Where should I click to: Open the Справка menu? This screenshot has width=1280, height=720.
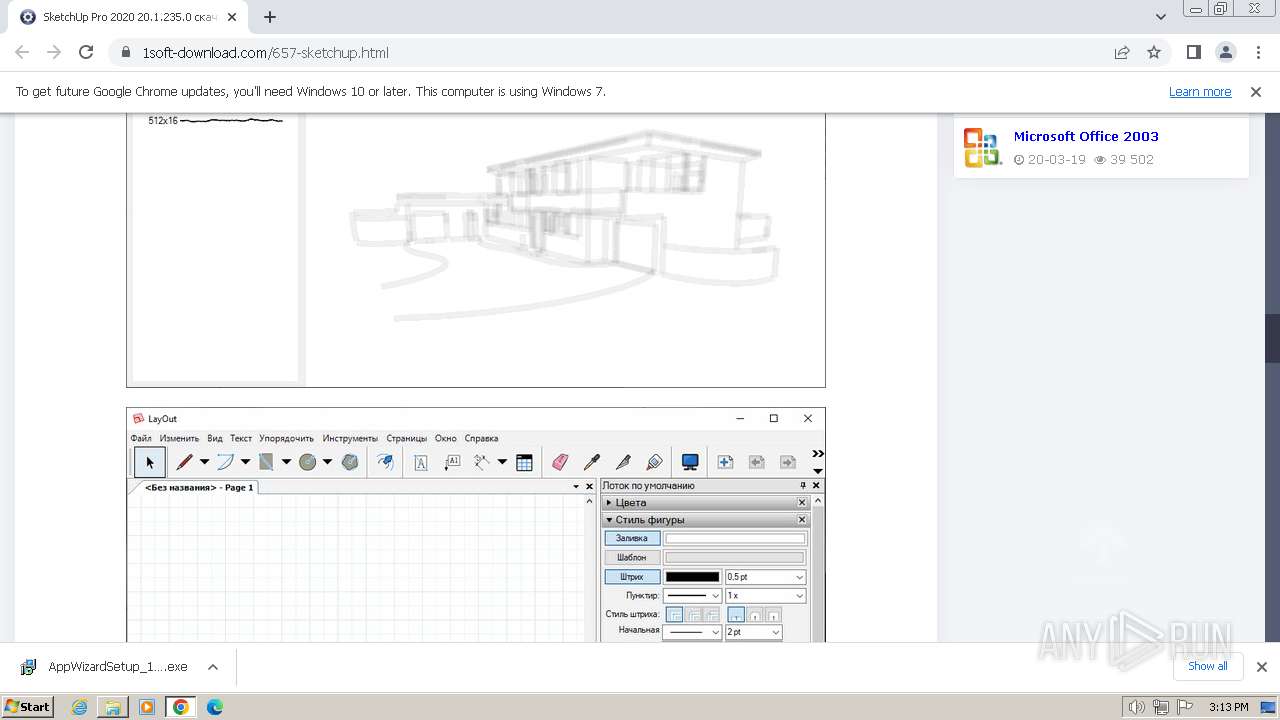481,438
